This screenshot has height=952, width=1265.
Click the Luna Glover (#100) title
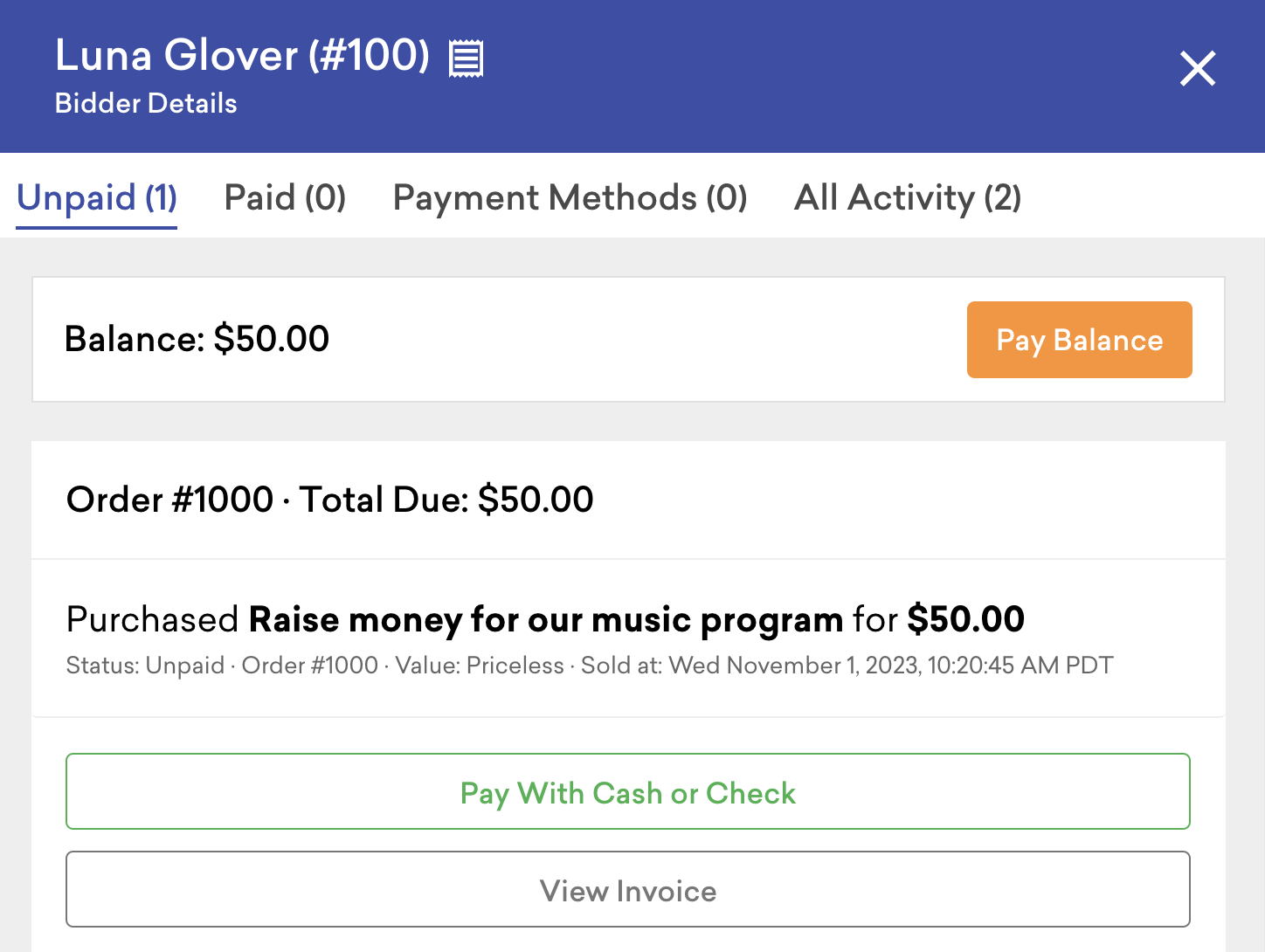click(242, 55)
